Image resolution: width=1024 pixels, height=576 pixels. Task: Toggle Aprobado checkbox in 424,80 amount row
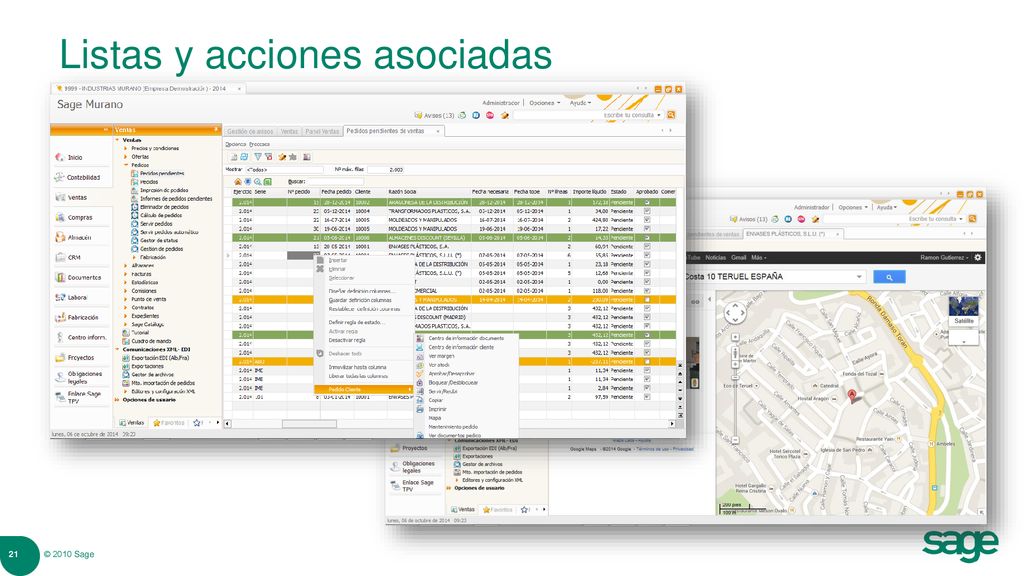pos(647,220)
